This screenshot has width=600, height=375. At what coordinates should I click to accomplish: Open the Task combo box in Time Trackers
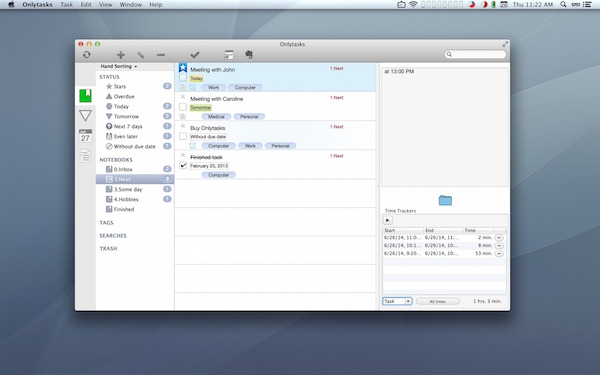[397, 301]
